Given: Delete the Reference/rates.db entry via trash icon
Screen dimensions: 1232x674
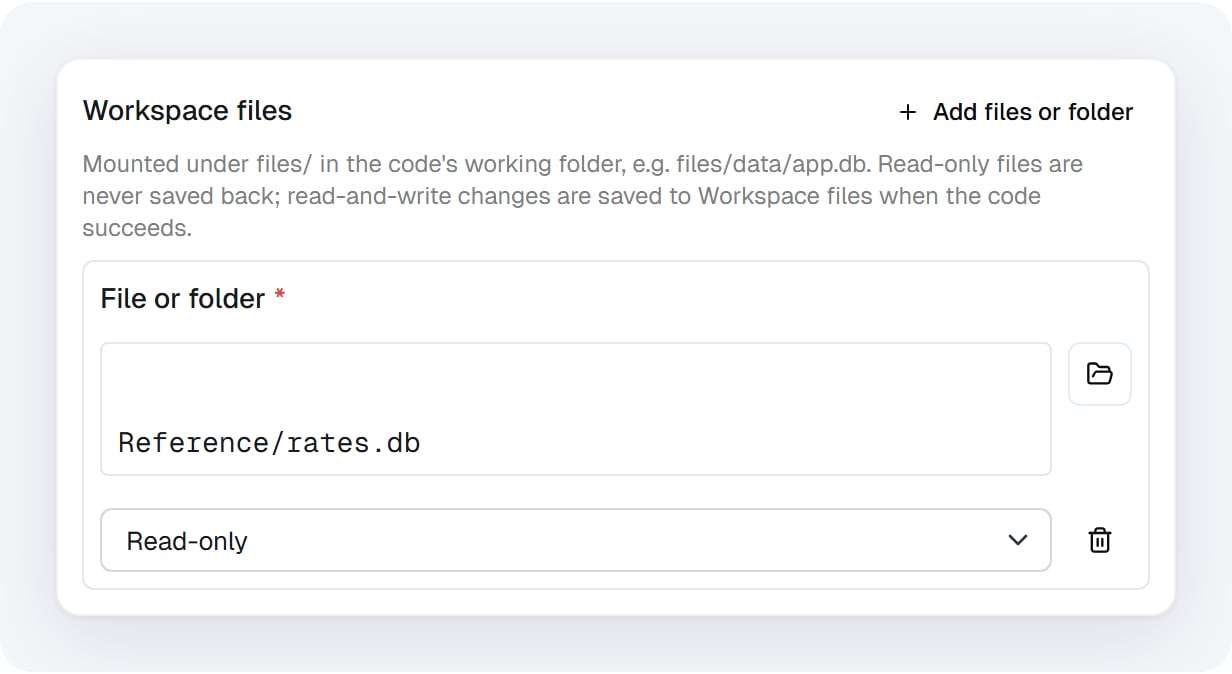Looking at the screenshot, I should point(1099,540).
